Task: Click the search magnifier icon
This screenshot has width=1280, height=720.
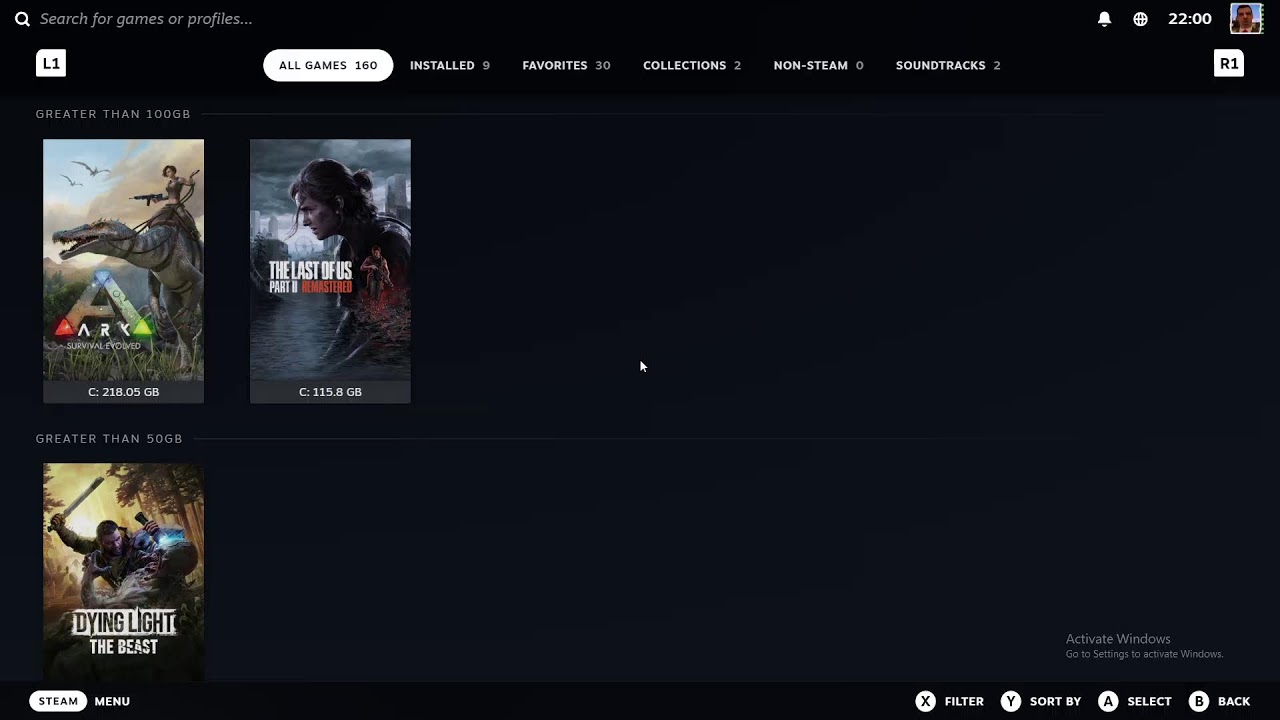Action: pyautogui.click(x=22, y=19)
